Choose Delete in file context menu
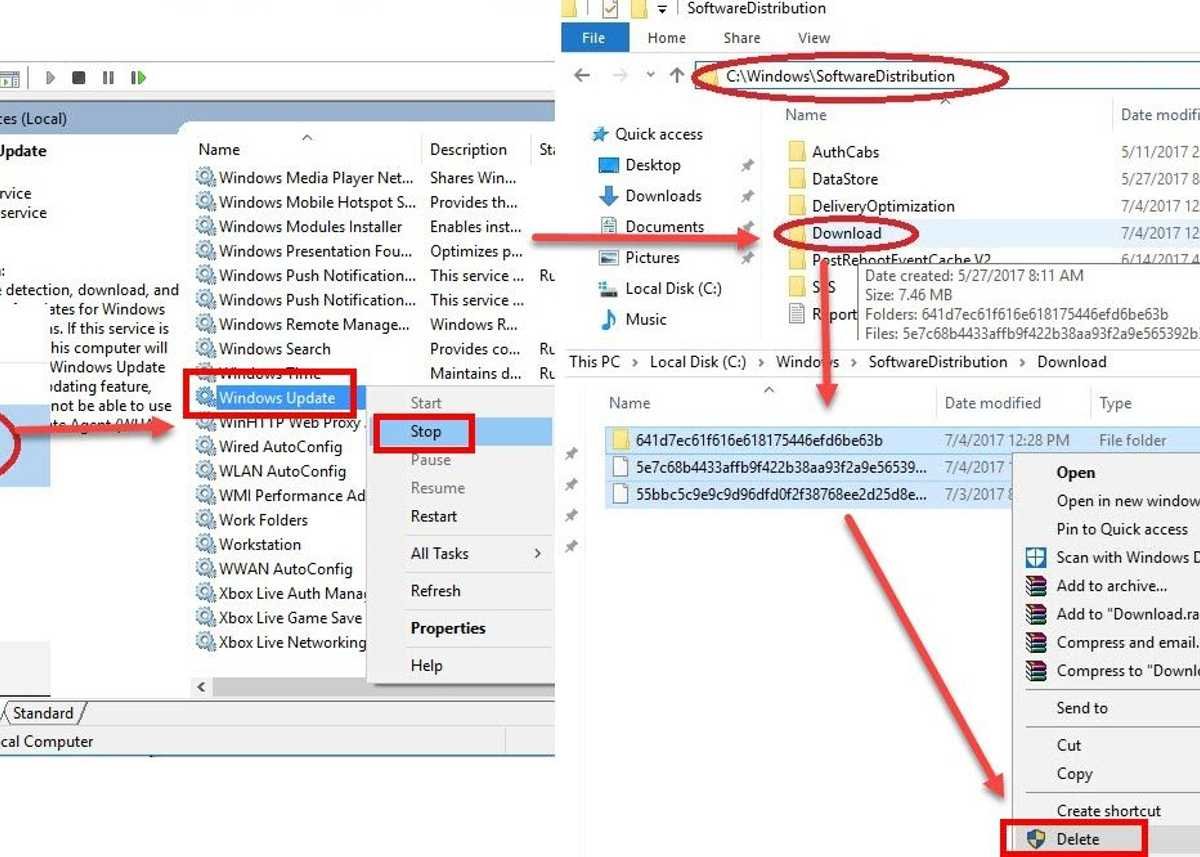 click(1078, 839)
